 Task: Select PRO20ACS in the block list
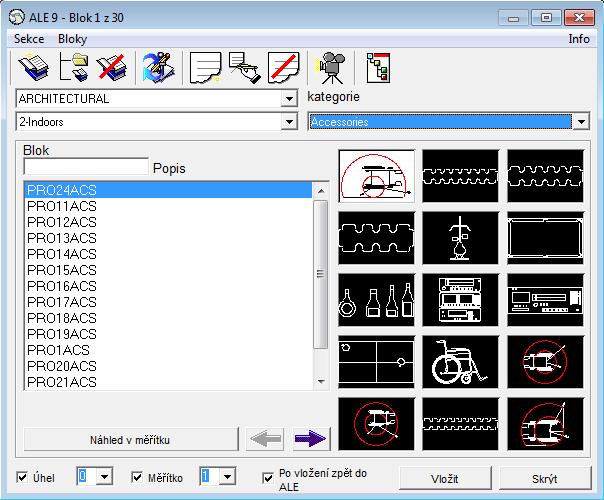click(168, 366)
